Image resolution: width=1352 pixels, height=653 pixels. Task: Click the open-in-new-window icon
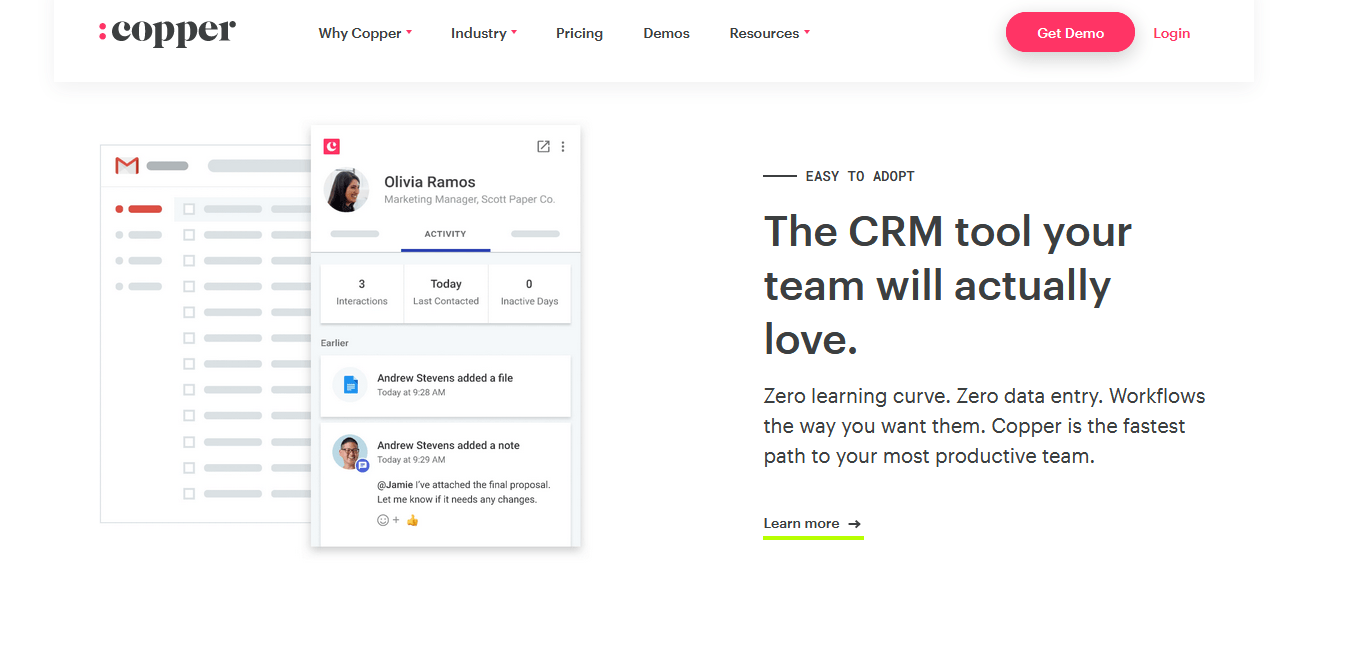coord(543,146)
